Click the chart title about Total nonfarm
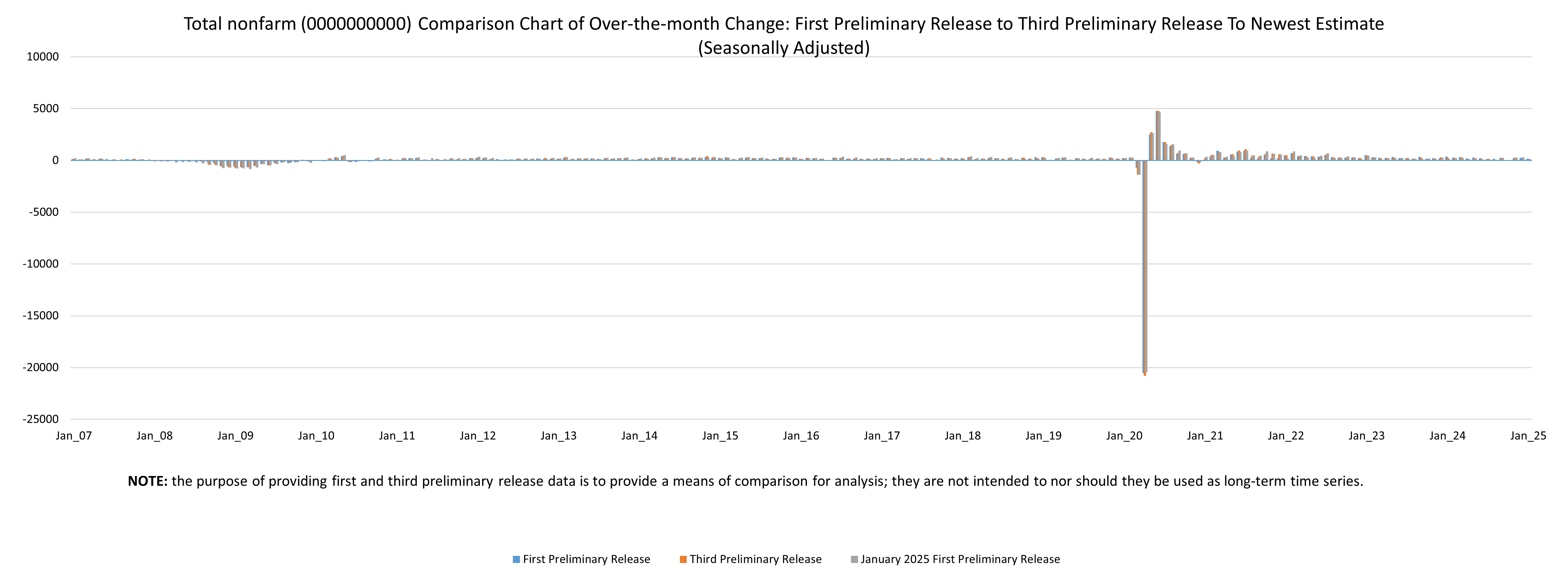The width and height of the screenshot is (1568, 580). click(784, 24)
